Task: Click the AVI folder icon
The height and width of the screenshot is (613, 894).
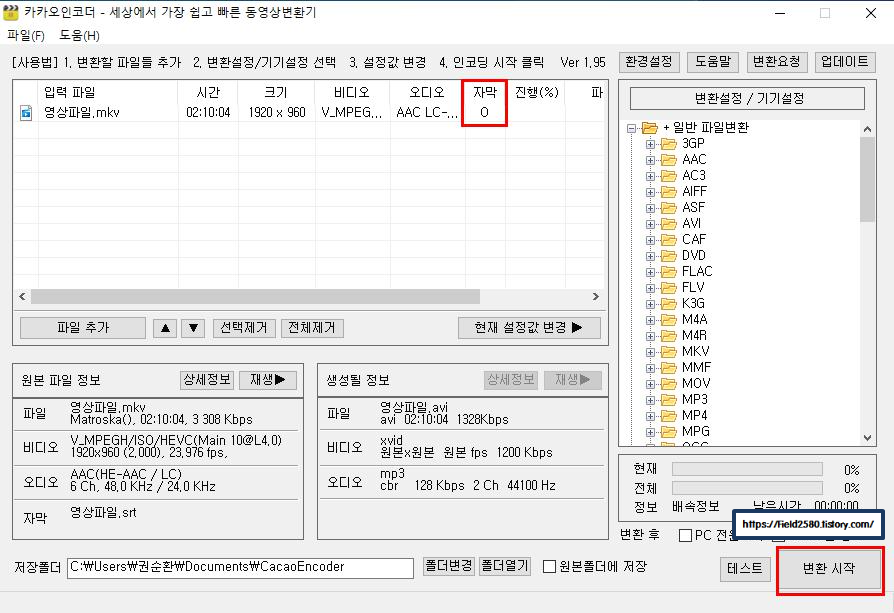Action: (669, 224)
